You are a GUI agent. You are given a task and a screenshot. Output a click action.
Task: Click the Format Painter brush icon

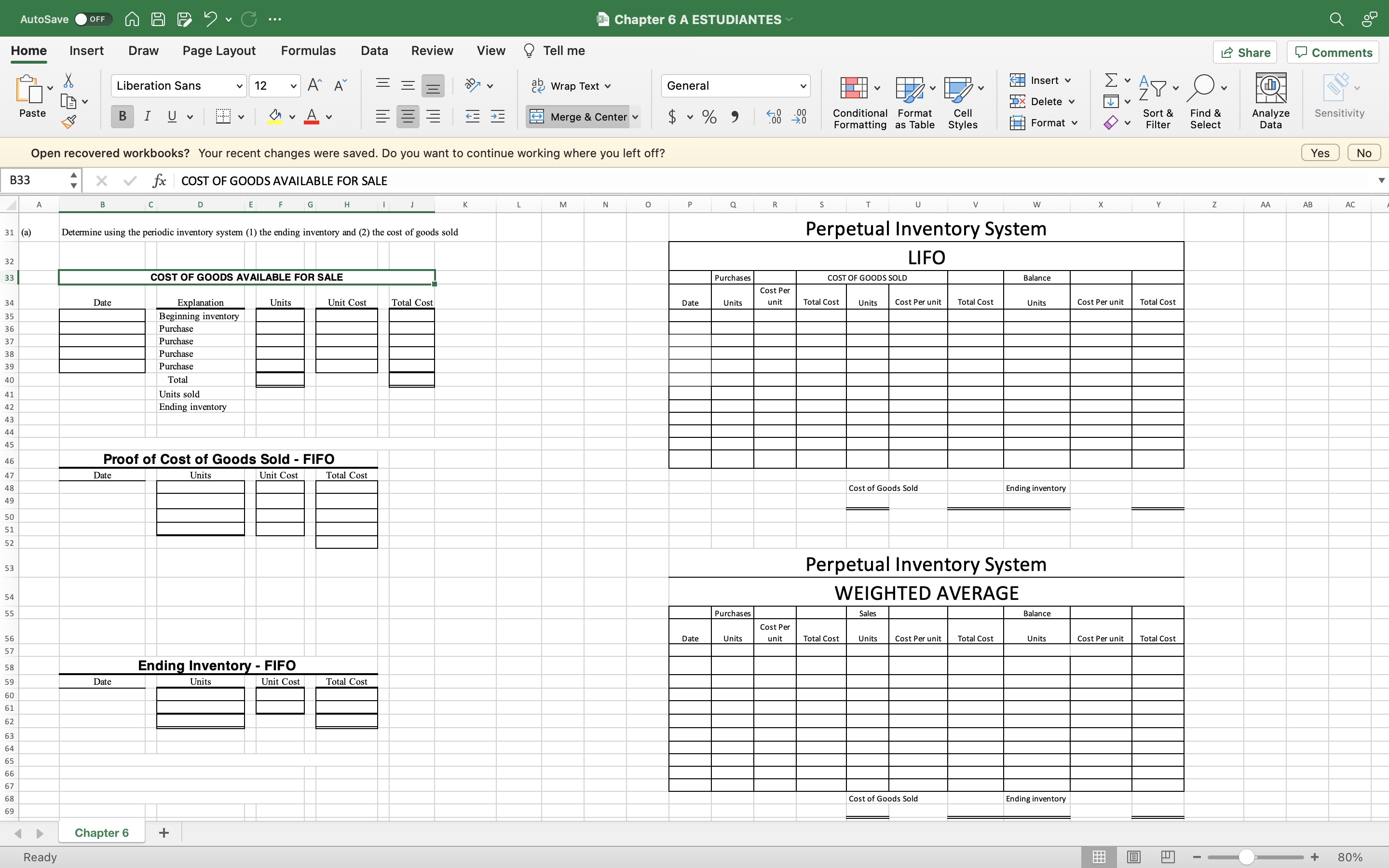click(x=69, y=122)
